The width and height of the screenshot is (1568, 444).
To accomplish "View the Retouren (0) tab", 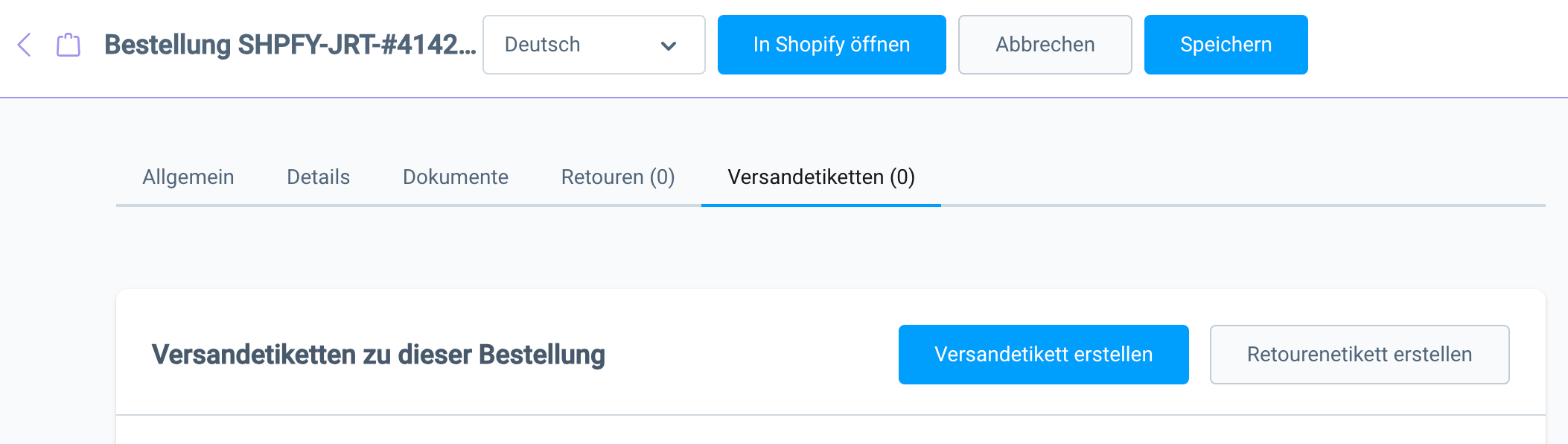I will click(618, 177).
